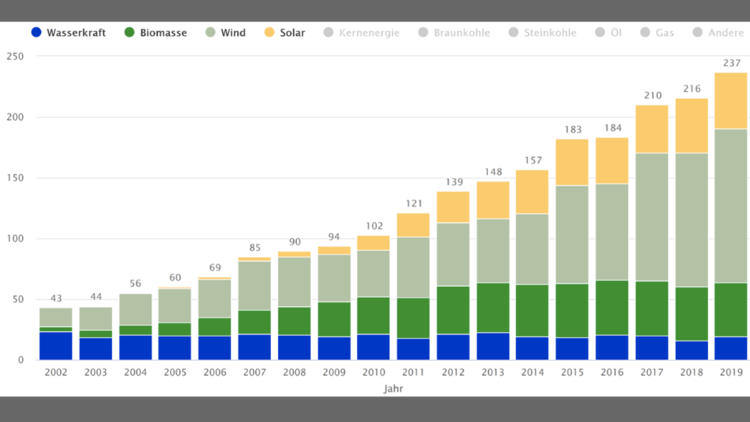
Task: Click the 237 total label above 2019
Action: 730,61
